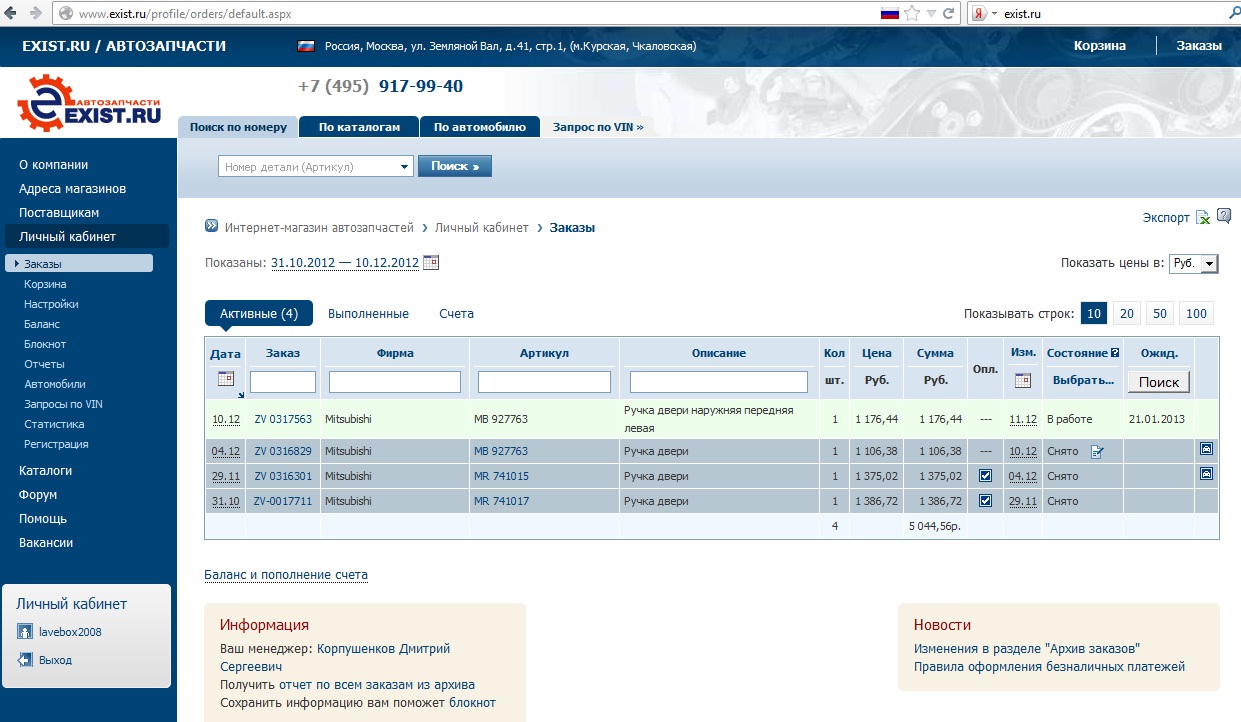Show 20 rows per page
Viewport: 1241px width, 722px height.
(1127, 313)
